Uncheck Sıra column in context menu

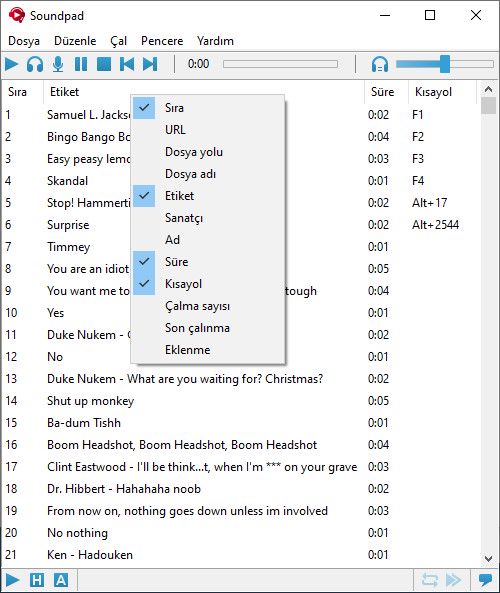(208, 108)
